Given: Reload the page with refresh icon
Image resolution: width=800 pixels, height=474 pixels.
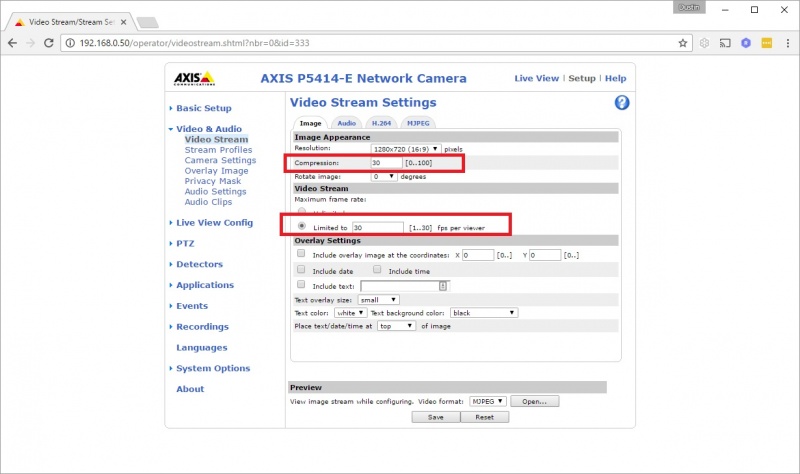Looking at the screenshot, I should pos(48,43).
